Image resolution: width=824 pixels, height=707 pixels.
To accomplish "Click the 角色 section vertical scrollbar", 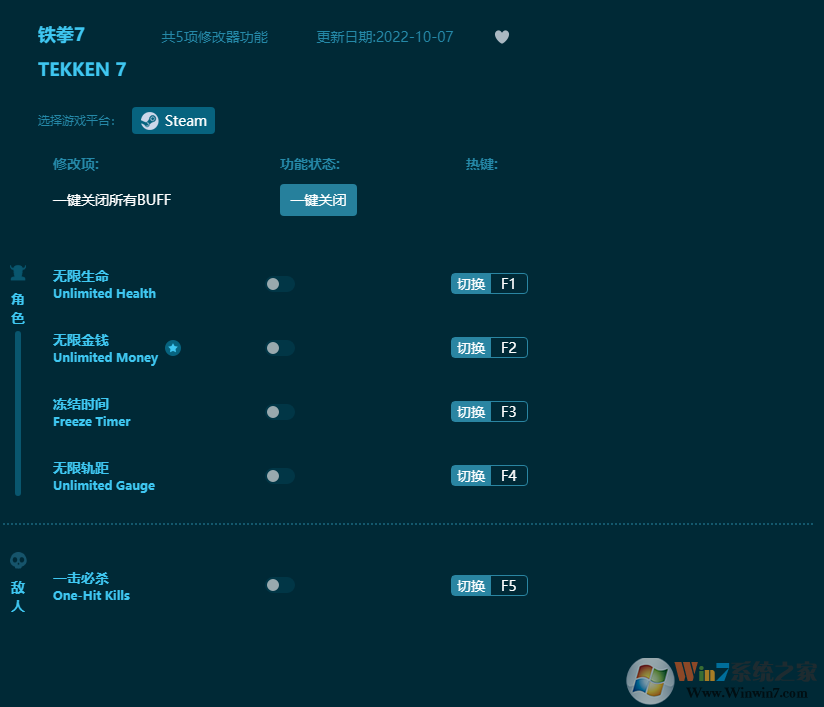I will click(18, 413).
